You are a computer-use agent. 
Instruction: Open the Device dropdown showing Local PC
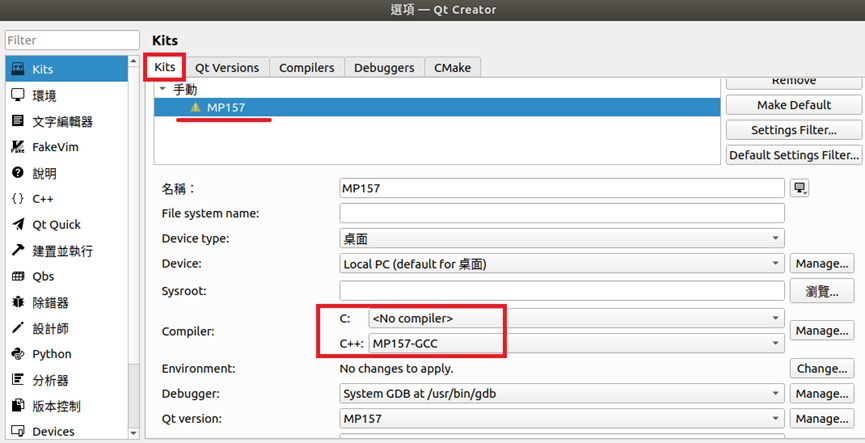562,264
